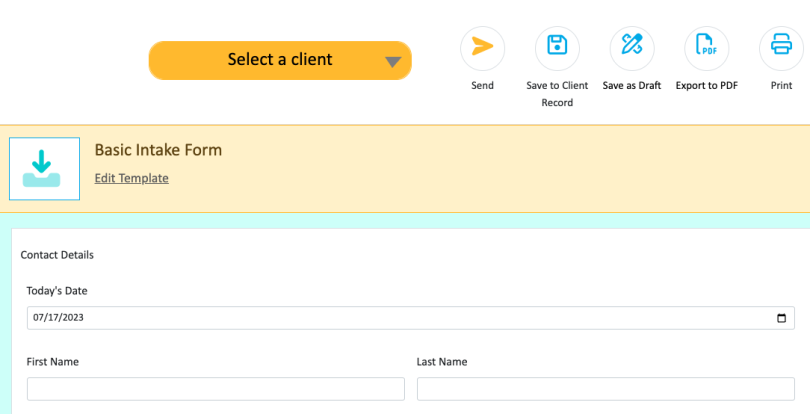
Task: Click the Send paper plane icon
Action: [482, 47]
